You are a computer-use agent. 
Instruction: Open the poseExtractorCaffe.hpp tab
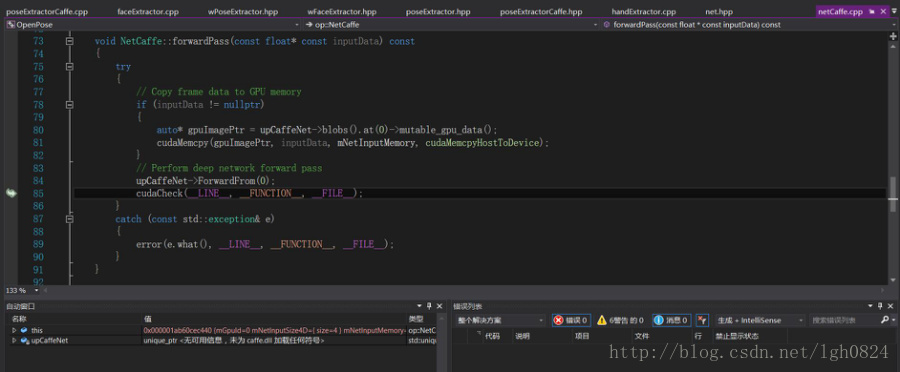pos(541,11)
